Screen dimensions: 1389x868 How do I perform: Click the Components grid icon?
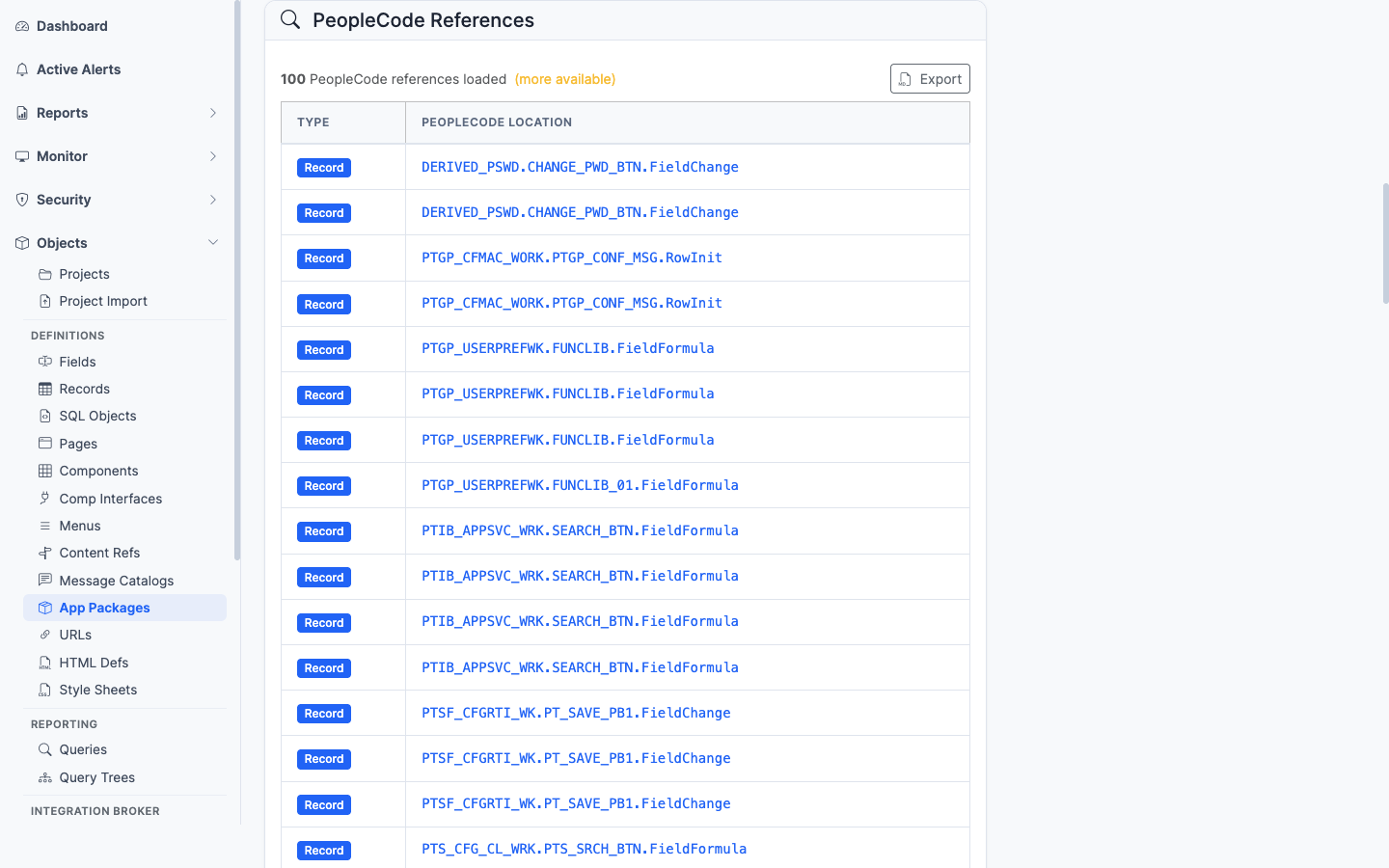pos(45,471)
